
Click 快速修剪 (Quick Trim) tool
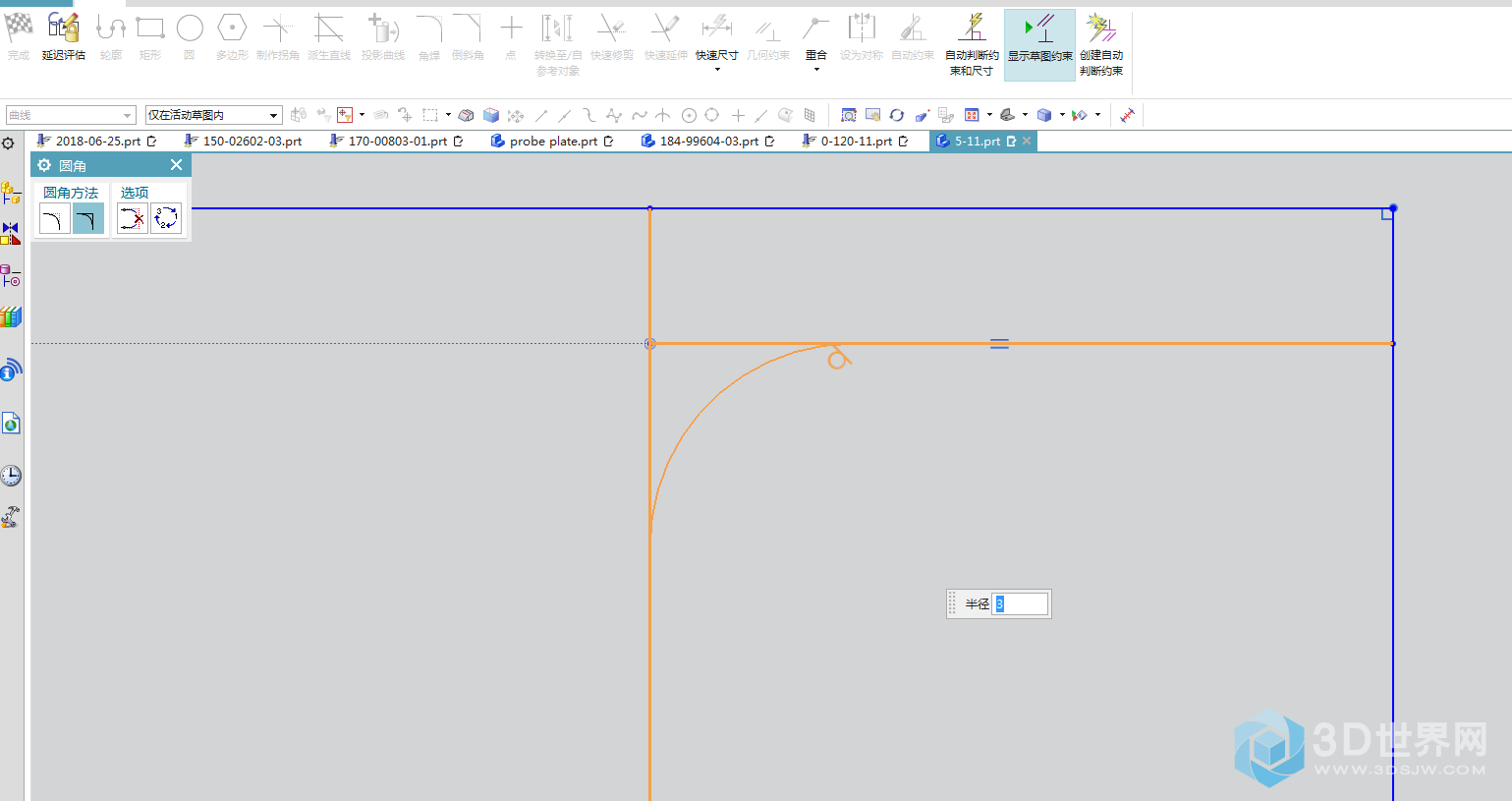coord(611,37)
